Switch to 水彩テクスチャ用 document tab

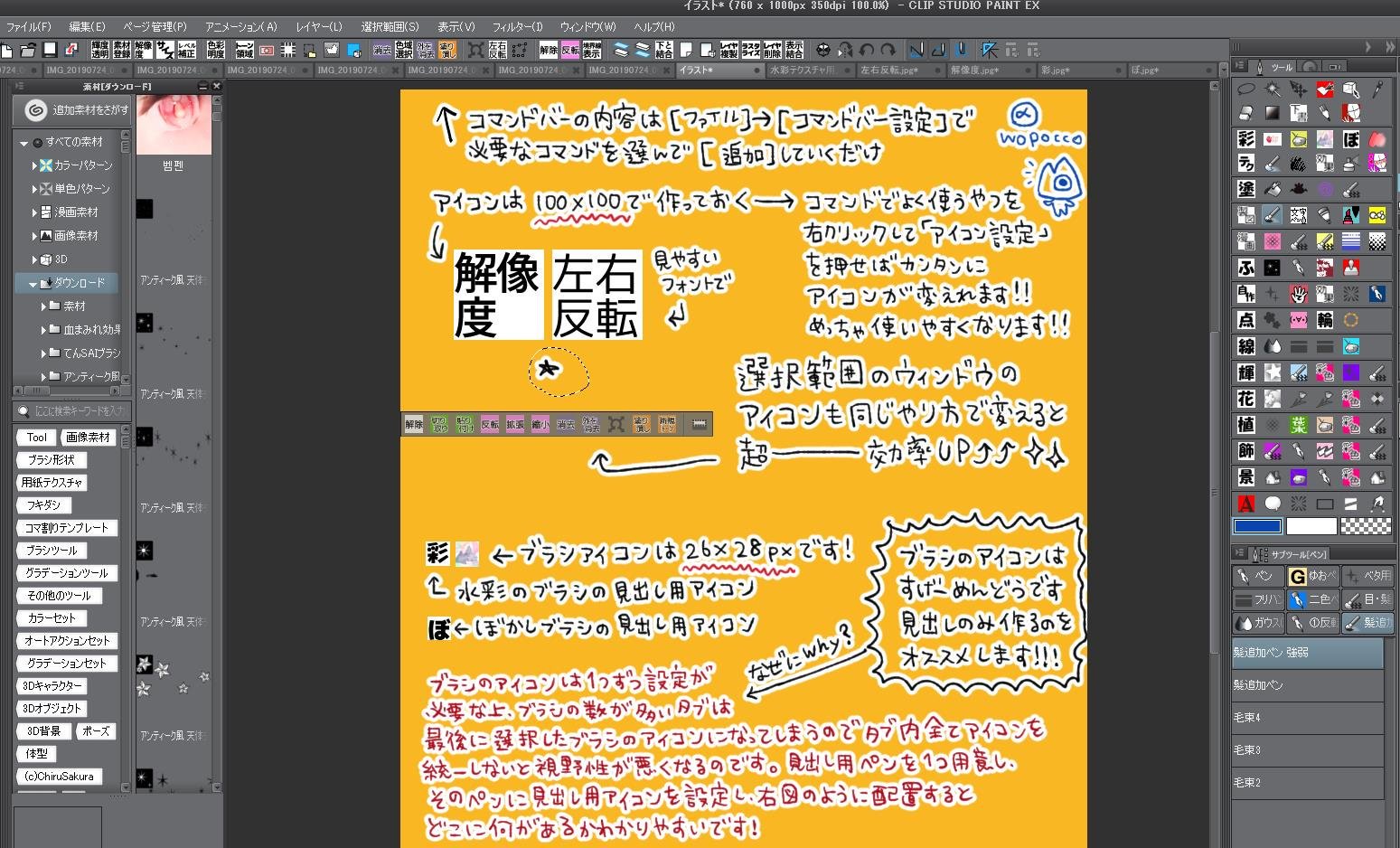[809, 70]
